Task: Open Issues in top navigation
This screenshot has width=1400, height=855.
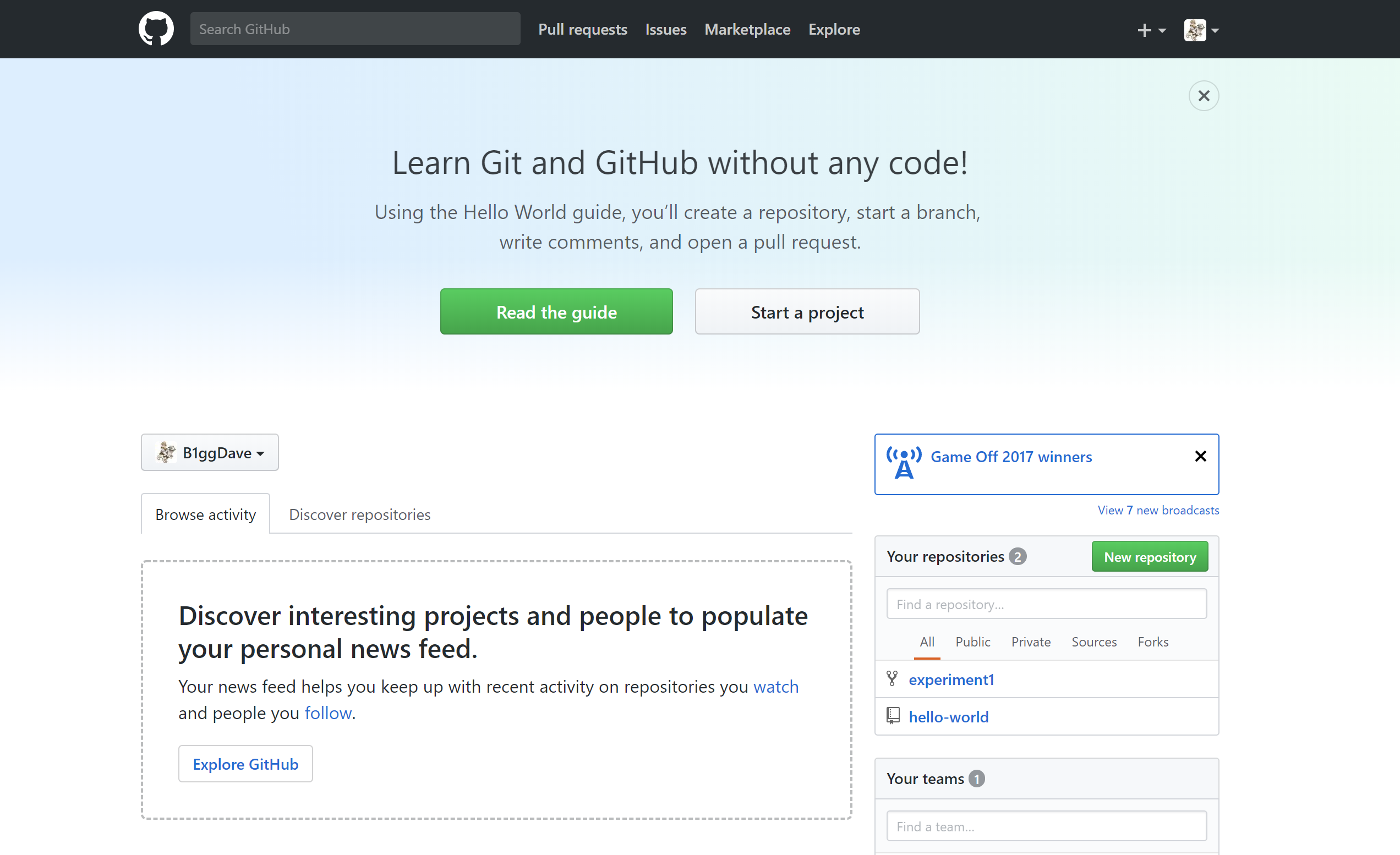Action: pyautogui.click(x=665, y=29)
